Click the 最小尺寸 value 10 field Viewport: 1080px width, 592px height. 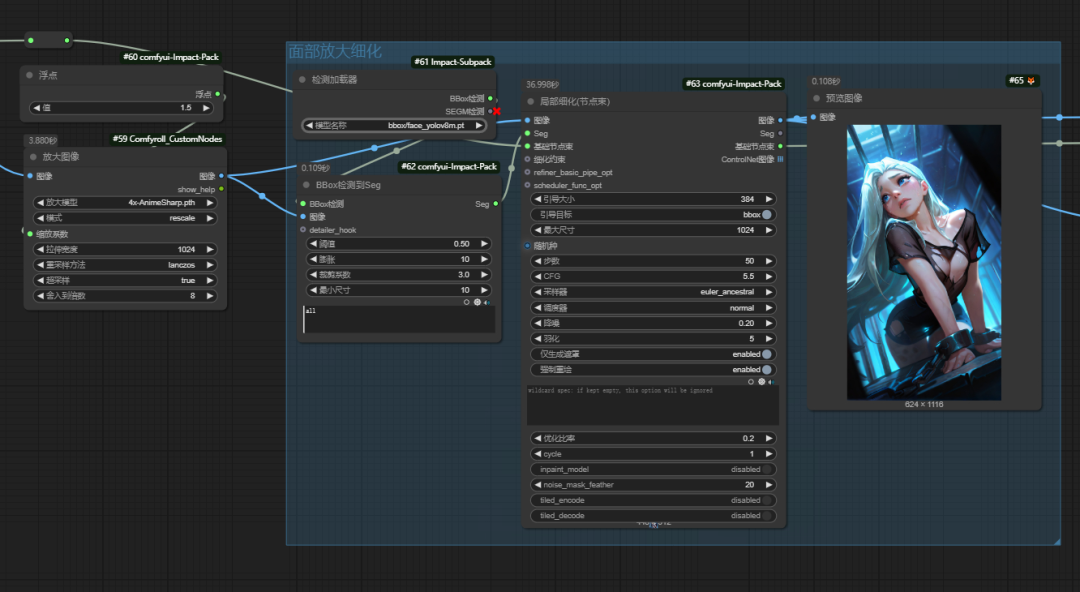tap(397, 290)
